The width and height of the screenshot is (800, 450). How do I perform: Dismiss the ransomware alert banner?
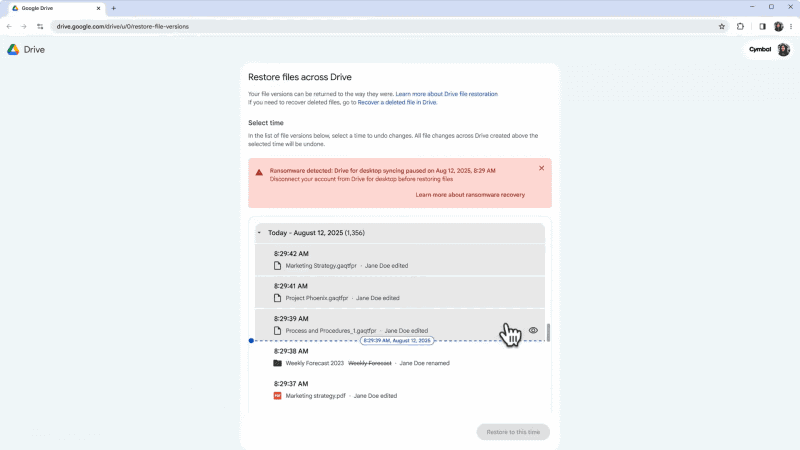[x=541, y=168]
